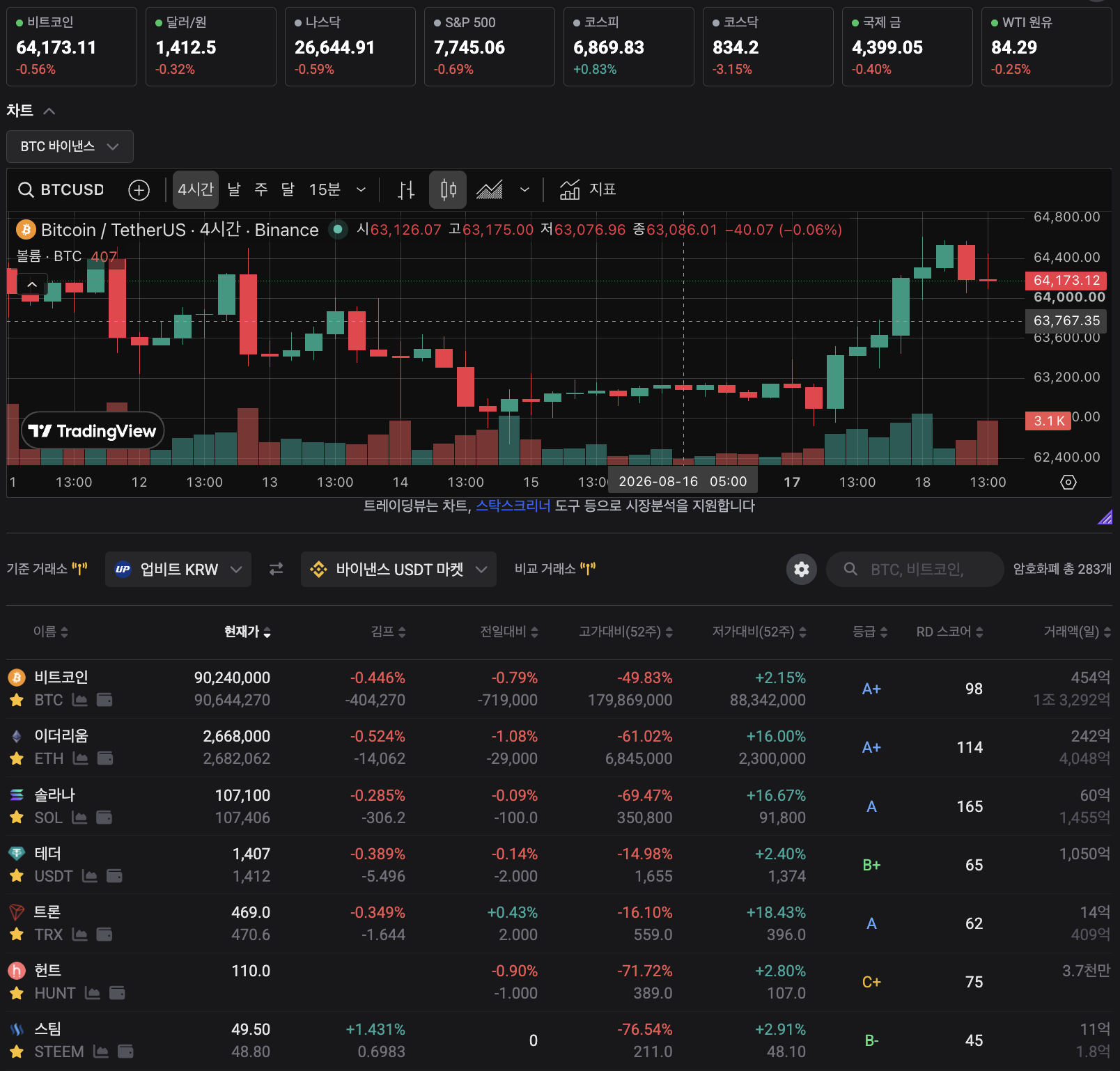Swap base and comparison exchanges

277,569
